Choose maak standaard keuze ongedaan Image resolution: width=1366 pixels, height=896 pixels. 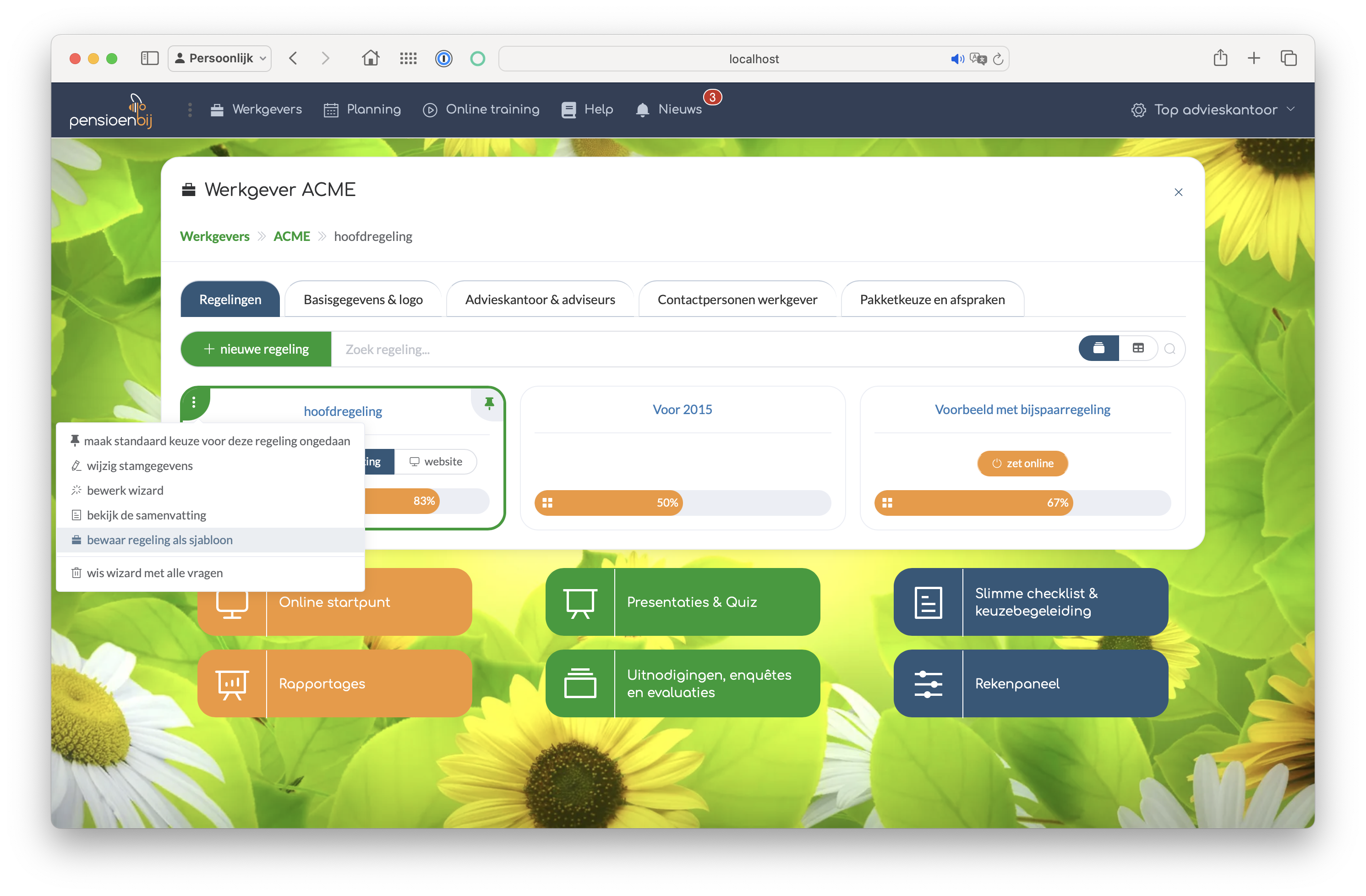210,441
